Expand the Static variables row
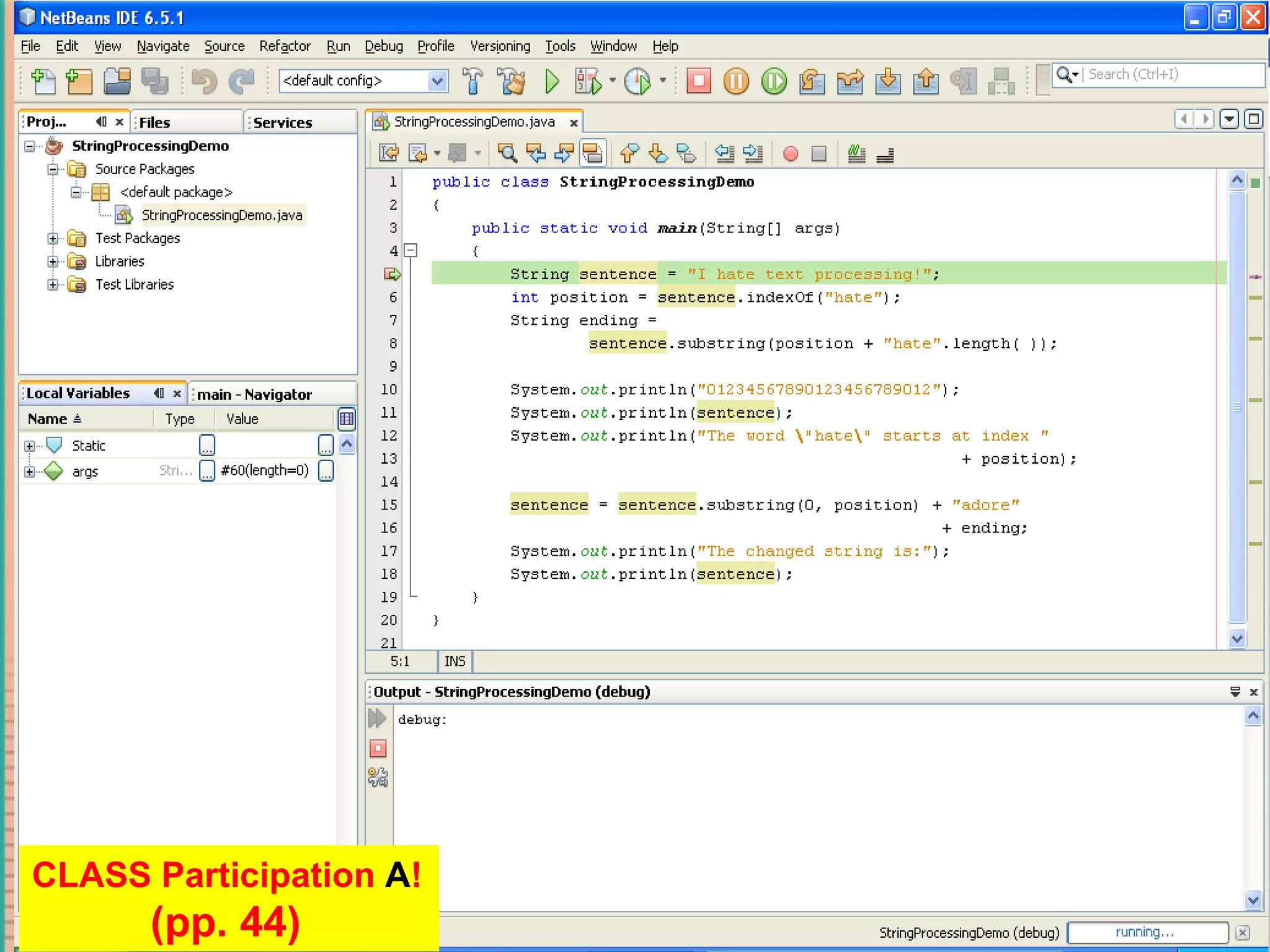1270x952 pixels. [30, 446]
